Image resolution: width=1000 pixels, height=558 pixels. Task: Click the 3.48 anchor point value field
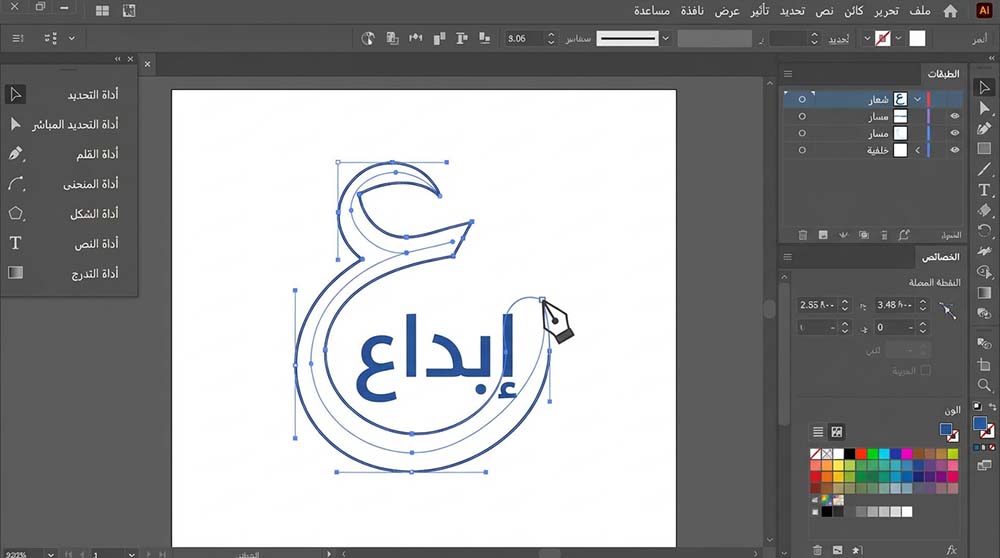(x=895, y=305)
